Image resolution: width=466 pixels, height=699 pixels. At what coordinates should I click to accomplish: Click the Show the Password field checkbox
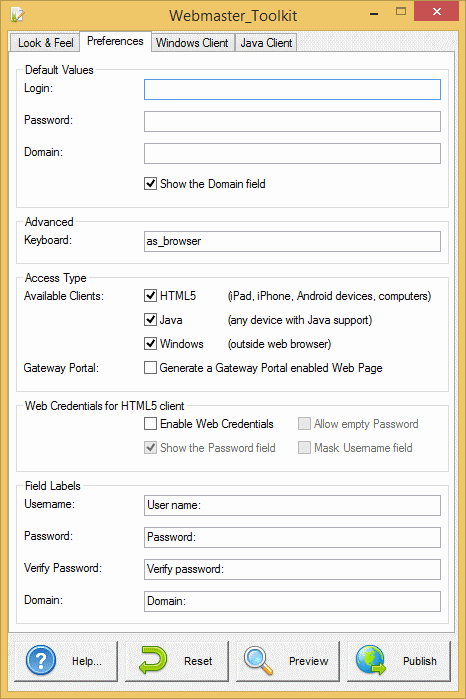coord(150,448)
